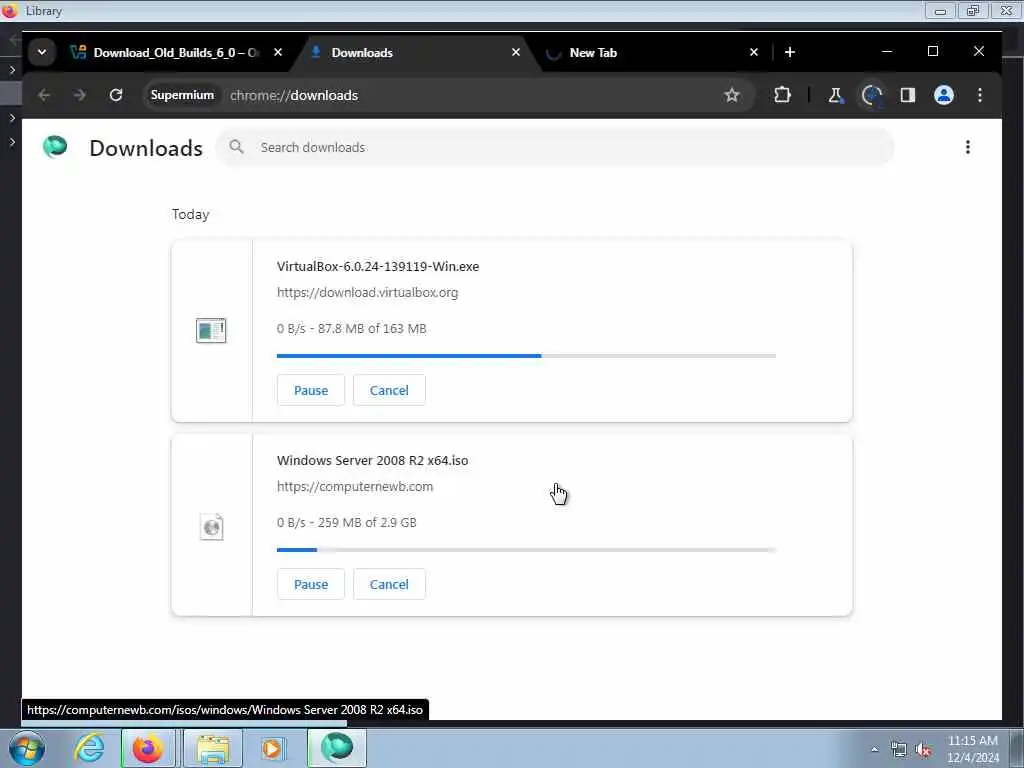Open the muted volume tray icon
The image size is (1024, 768).
click(x=923, y=750)
